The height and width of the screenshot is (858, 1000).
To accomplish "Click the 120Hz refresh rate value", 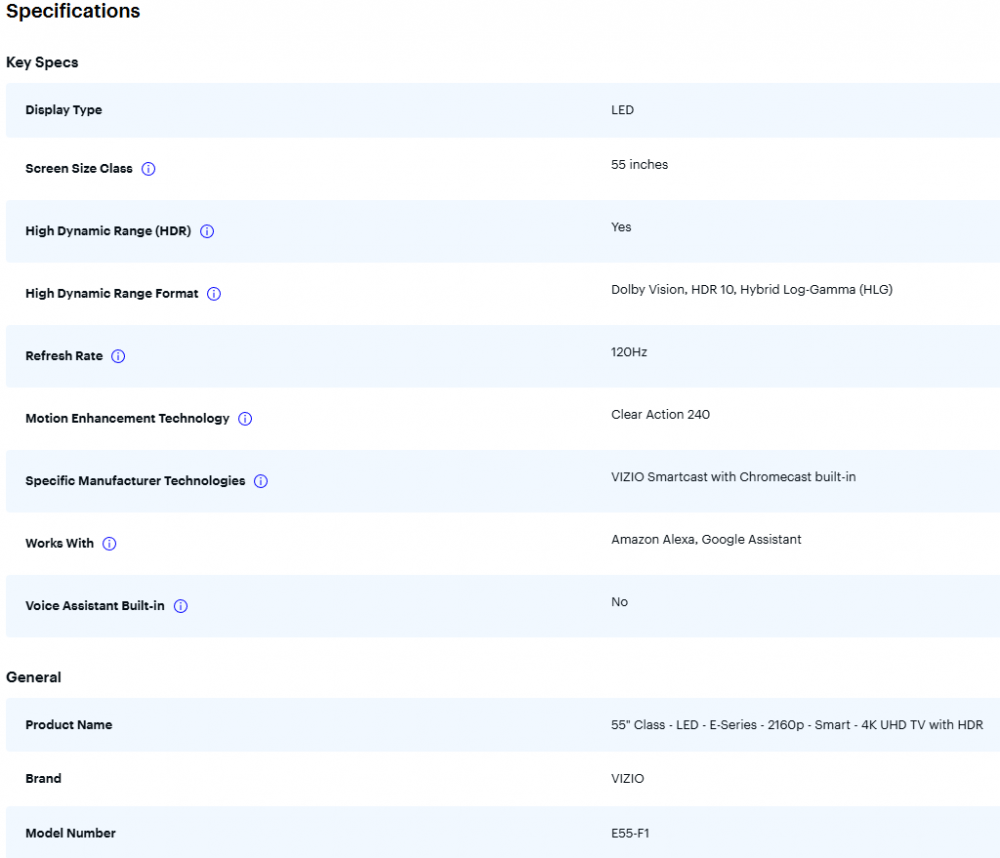I will [629, 352].
